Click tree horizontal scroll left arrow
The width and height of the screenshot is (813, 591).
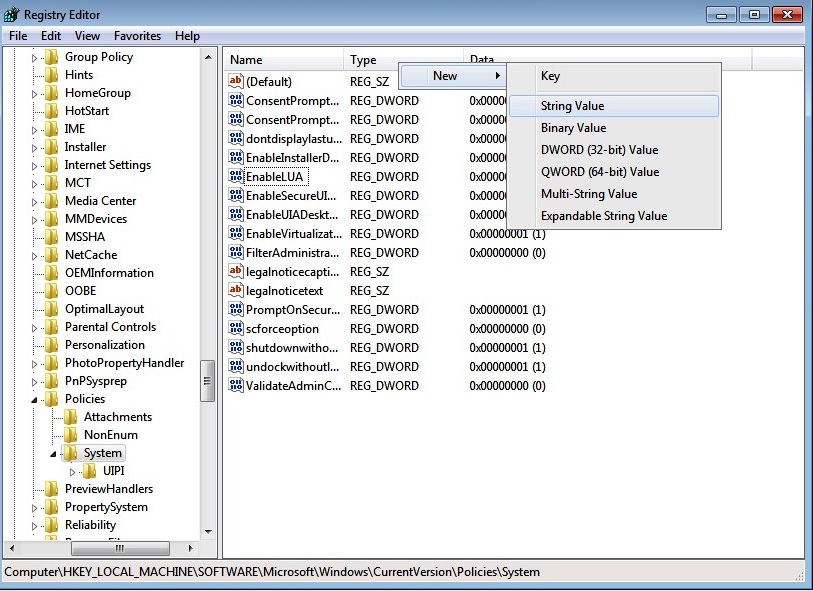coord(12,548)
